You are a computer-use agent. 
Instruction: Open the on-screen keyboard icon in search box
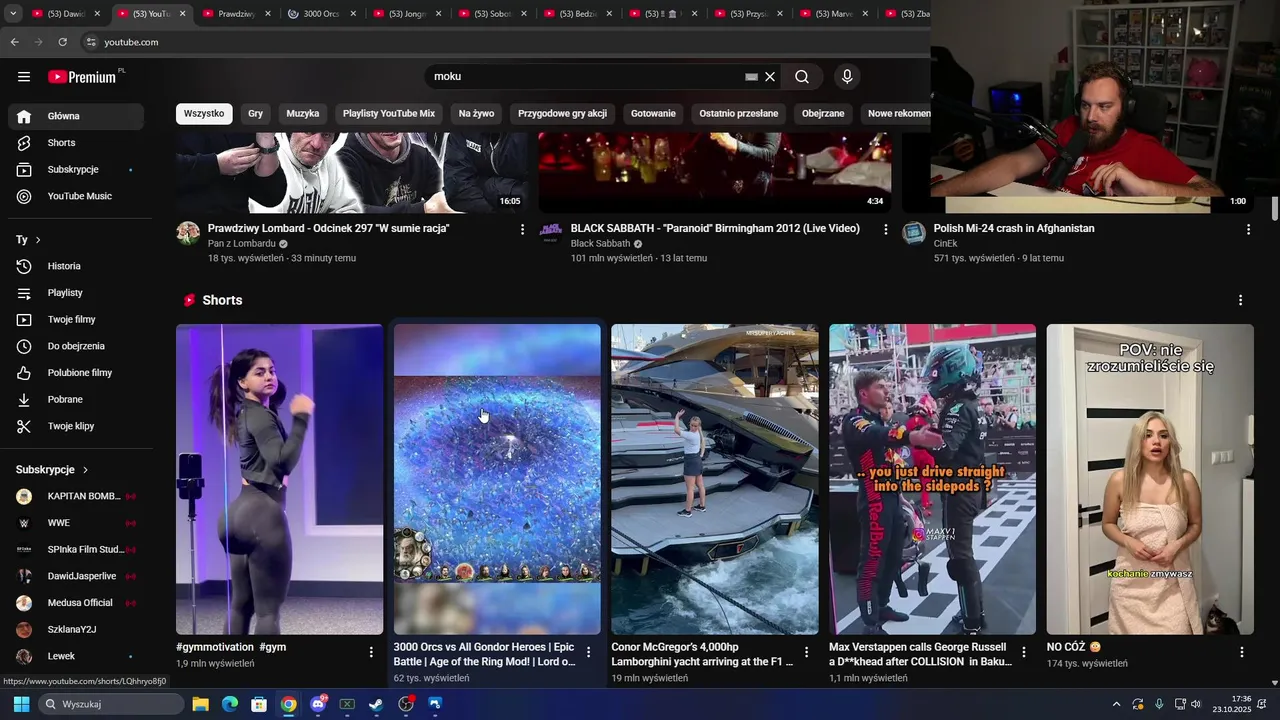click(751, 77)
